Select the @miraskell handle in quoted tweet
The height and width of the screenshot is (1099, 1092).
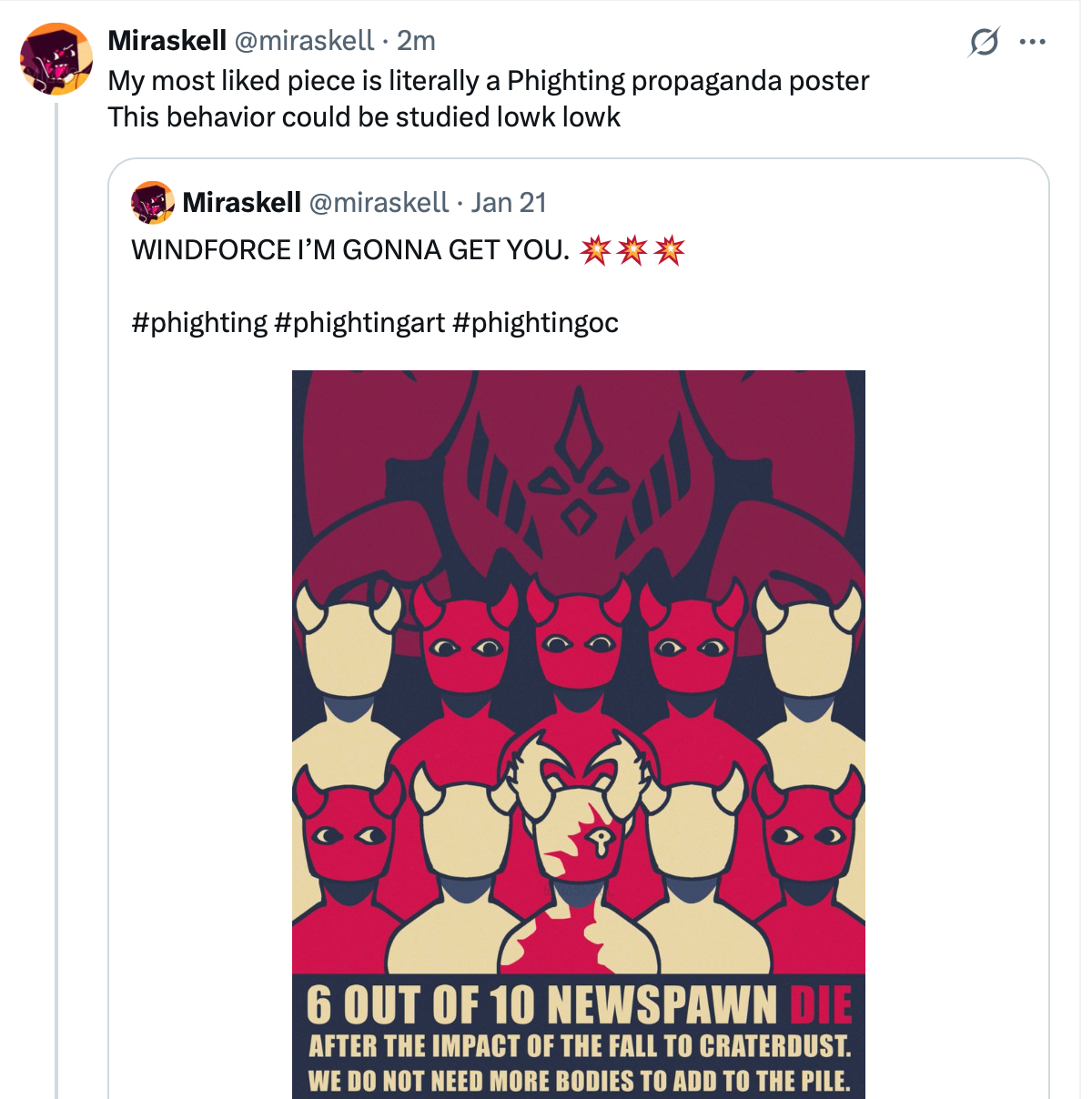(x=379, y=202)
